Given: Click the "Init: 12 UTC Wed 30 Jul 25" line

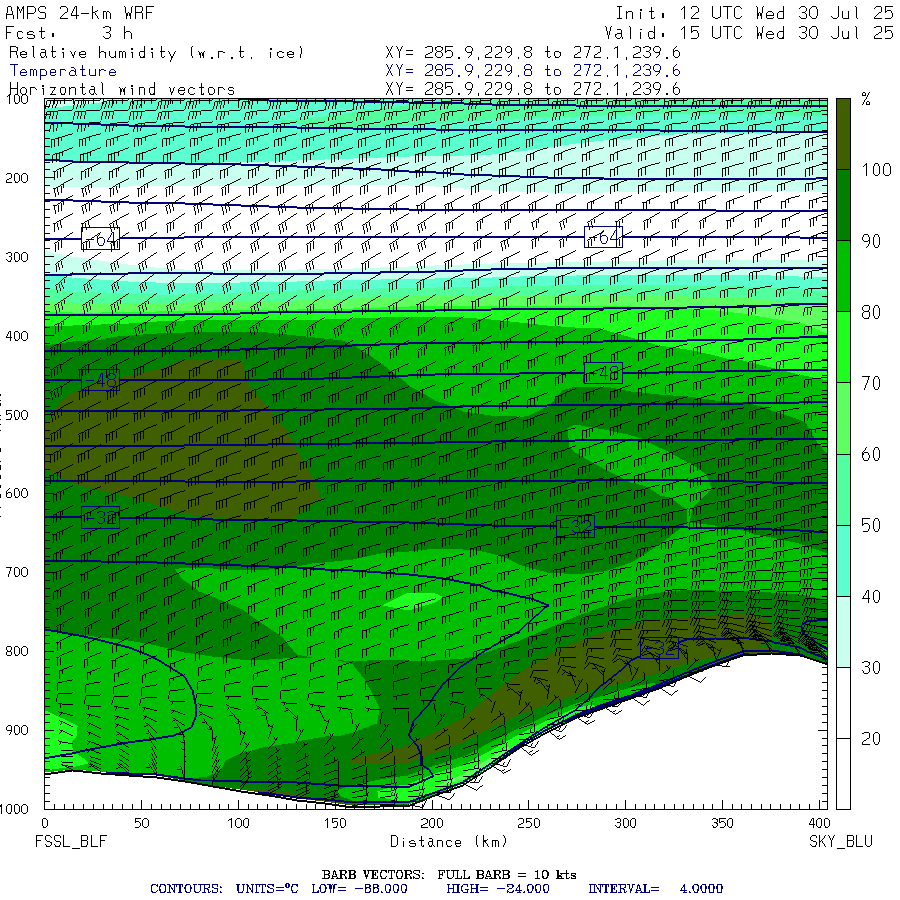Looking at the screenshot, I should point(754,13).
